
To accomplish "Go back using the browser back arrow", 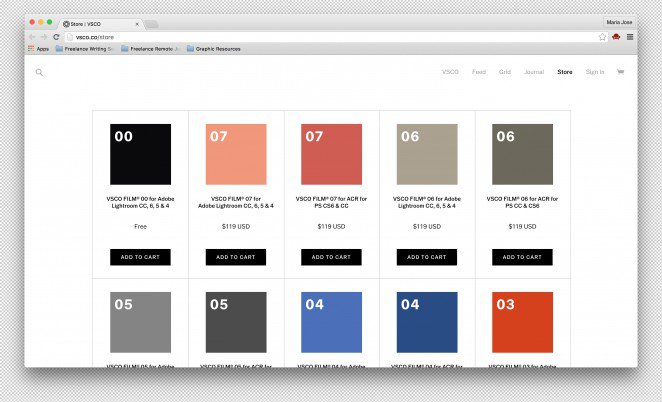I will 33,37.
